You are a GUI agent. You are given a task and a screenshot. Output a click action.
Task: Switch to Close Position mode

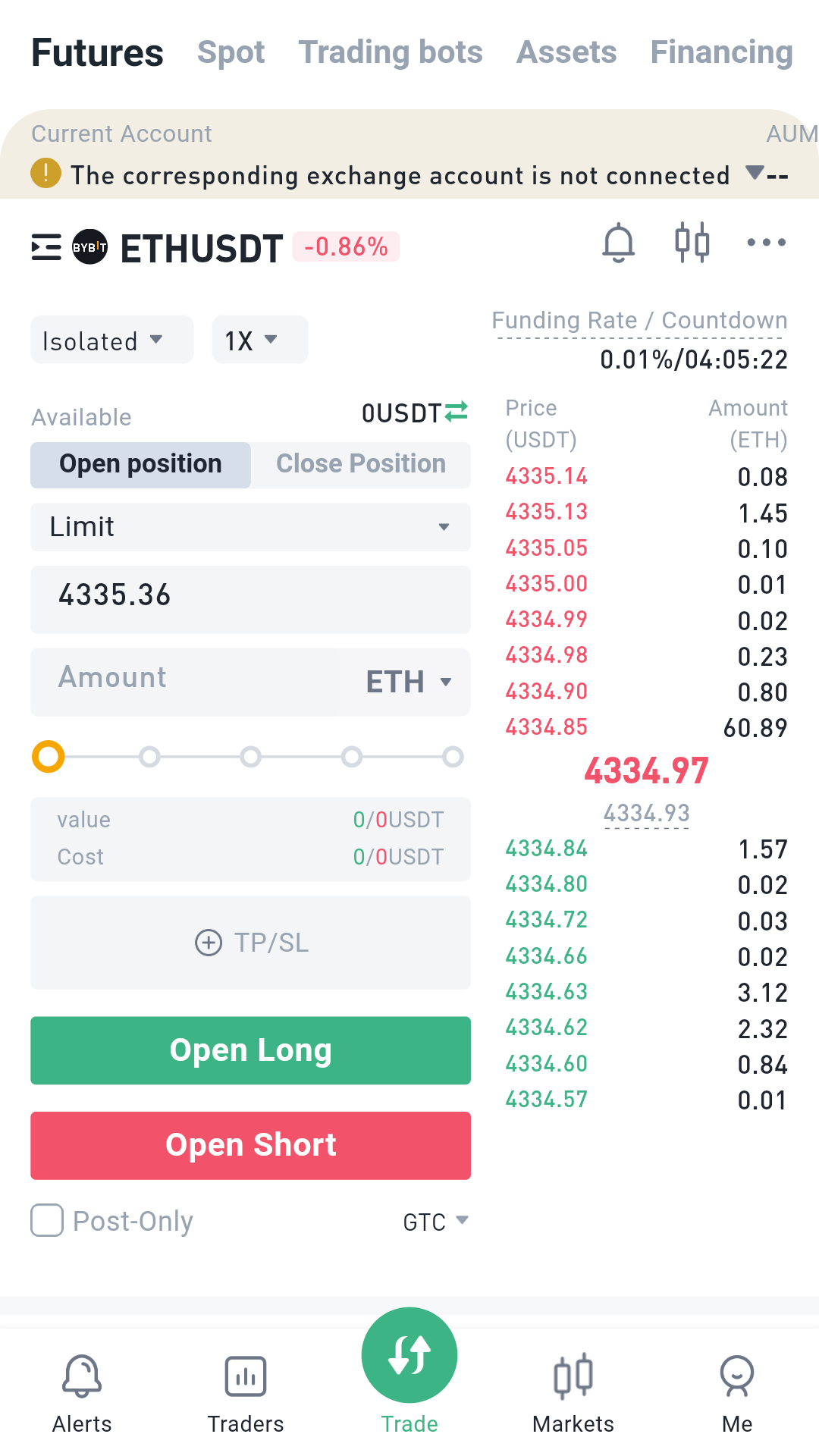[x=361, y=464]
